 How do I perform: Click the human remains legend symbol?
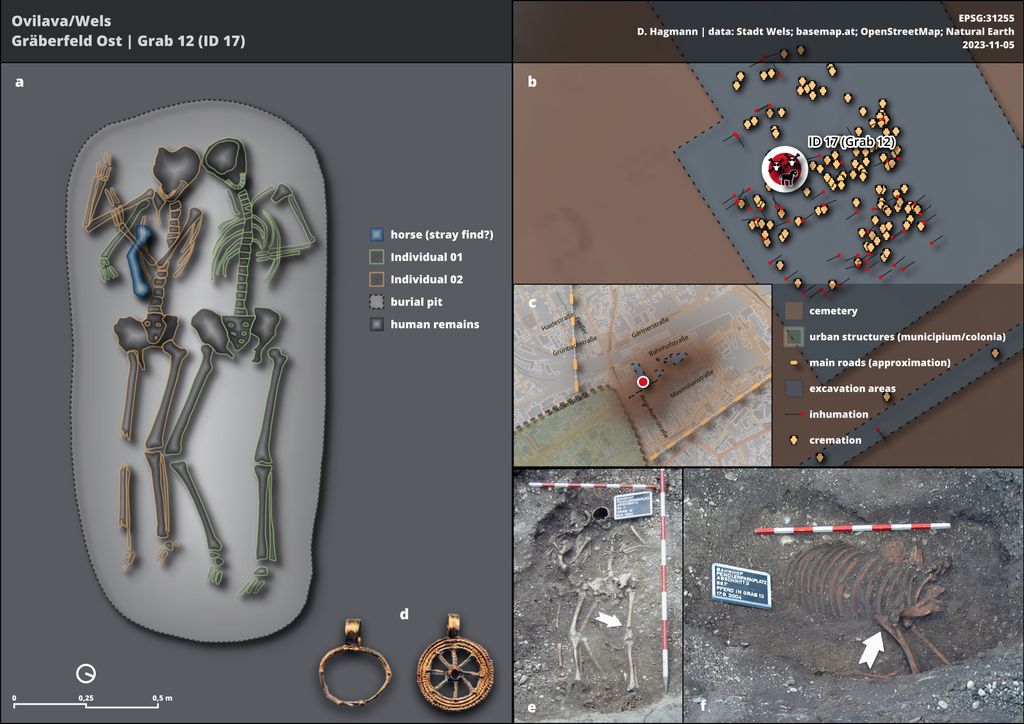pos(375,323)
